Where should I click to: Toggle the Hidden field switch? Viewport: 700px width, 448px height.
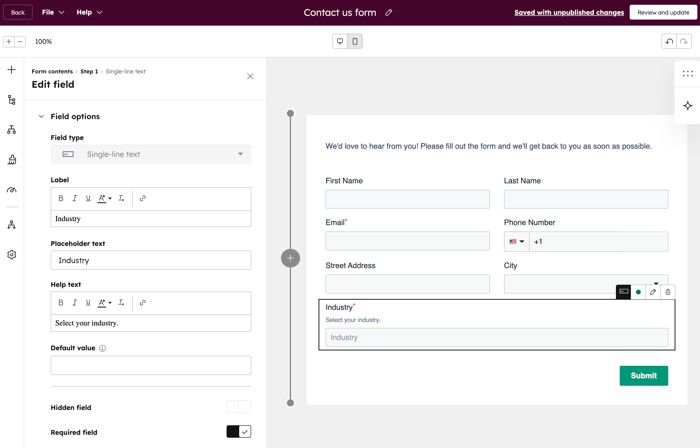pyautogui.click(x=238, y=407)
